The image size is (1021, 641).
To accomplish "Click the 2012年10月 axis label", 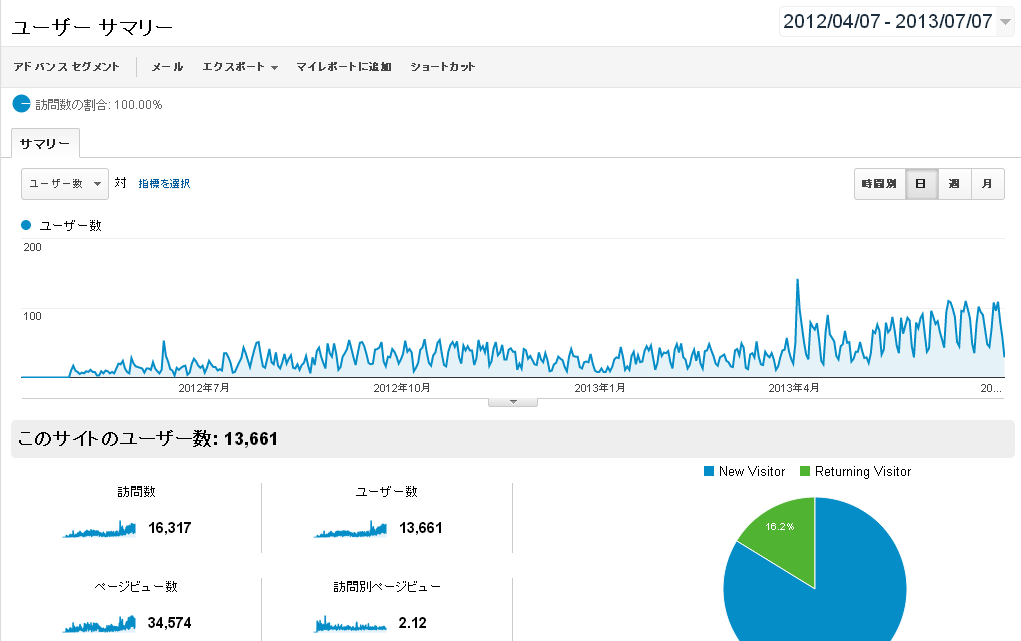I will pos(402,388).
